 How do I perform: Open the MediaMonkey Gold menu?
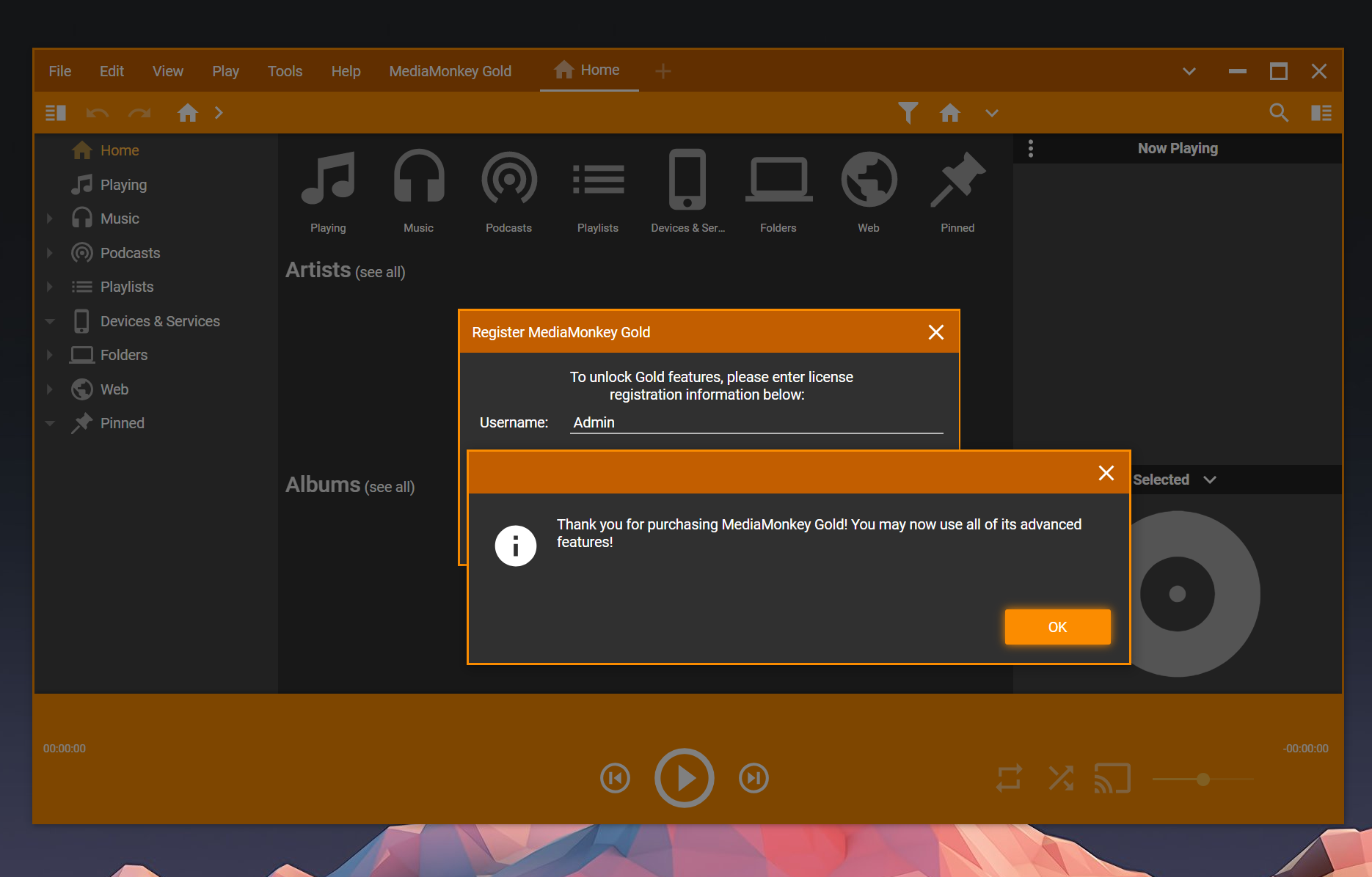tap(450, 71)
